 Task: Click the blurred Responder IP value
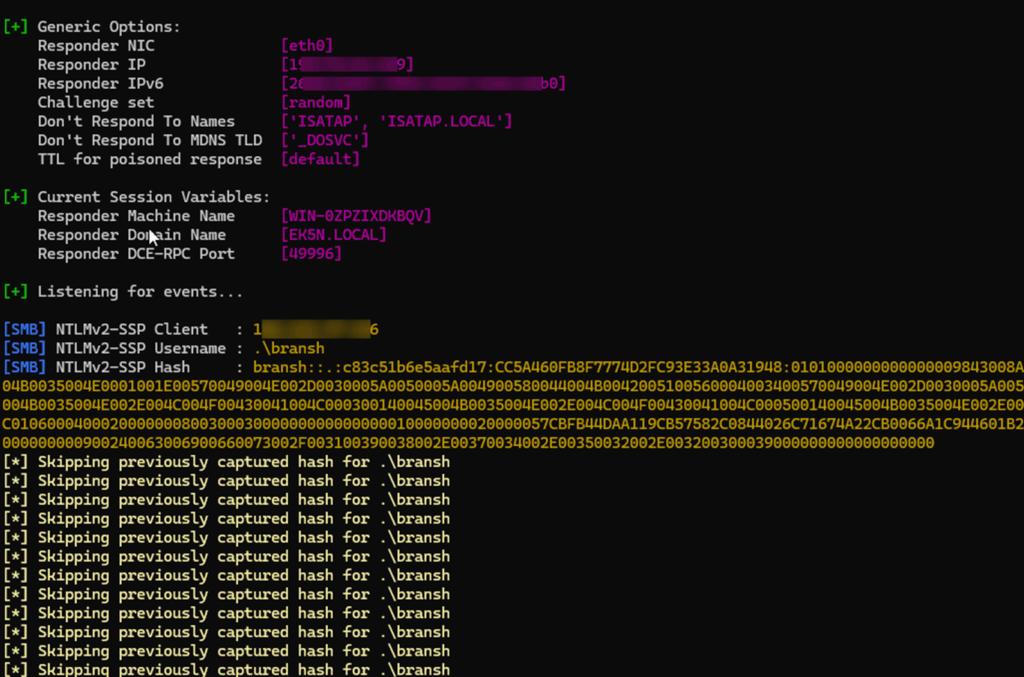348,65
